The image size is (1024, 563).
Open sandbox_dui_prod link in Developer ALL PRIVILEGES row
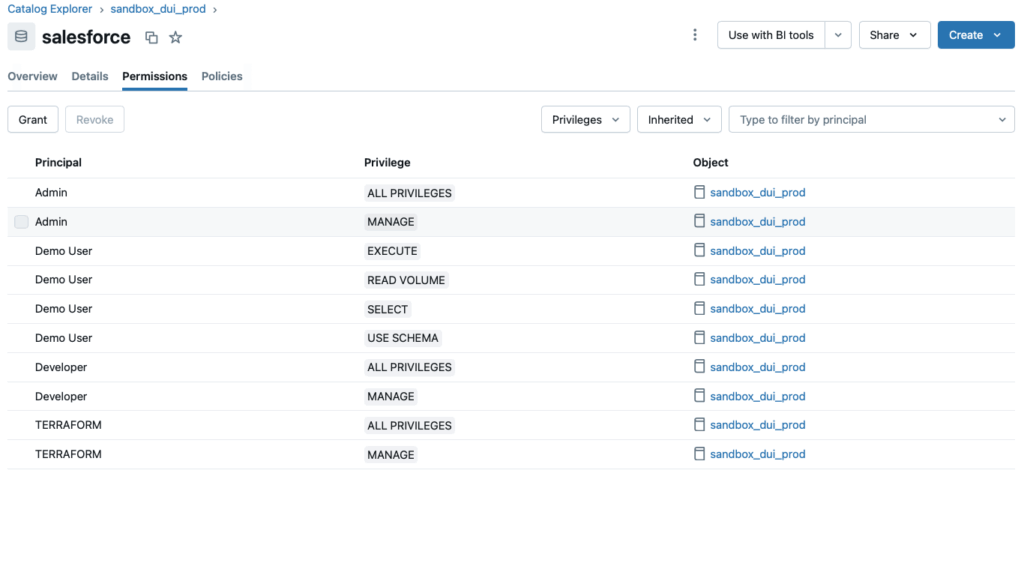[758, 367]
